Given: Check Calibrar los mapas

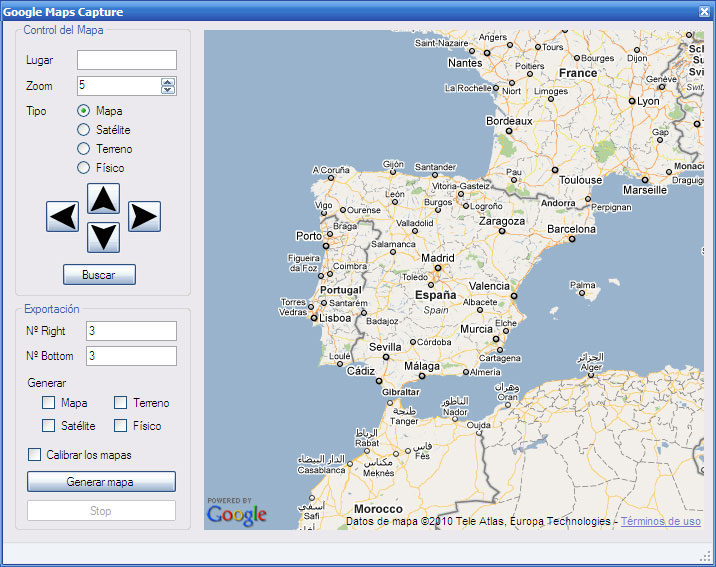Looking at the screenshot, I should tap(34, 455).
